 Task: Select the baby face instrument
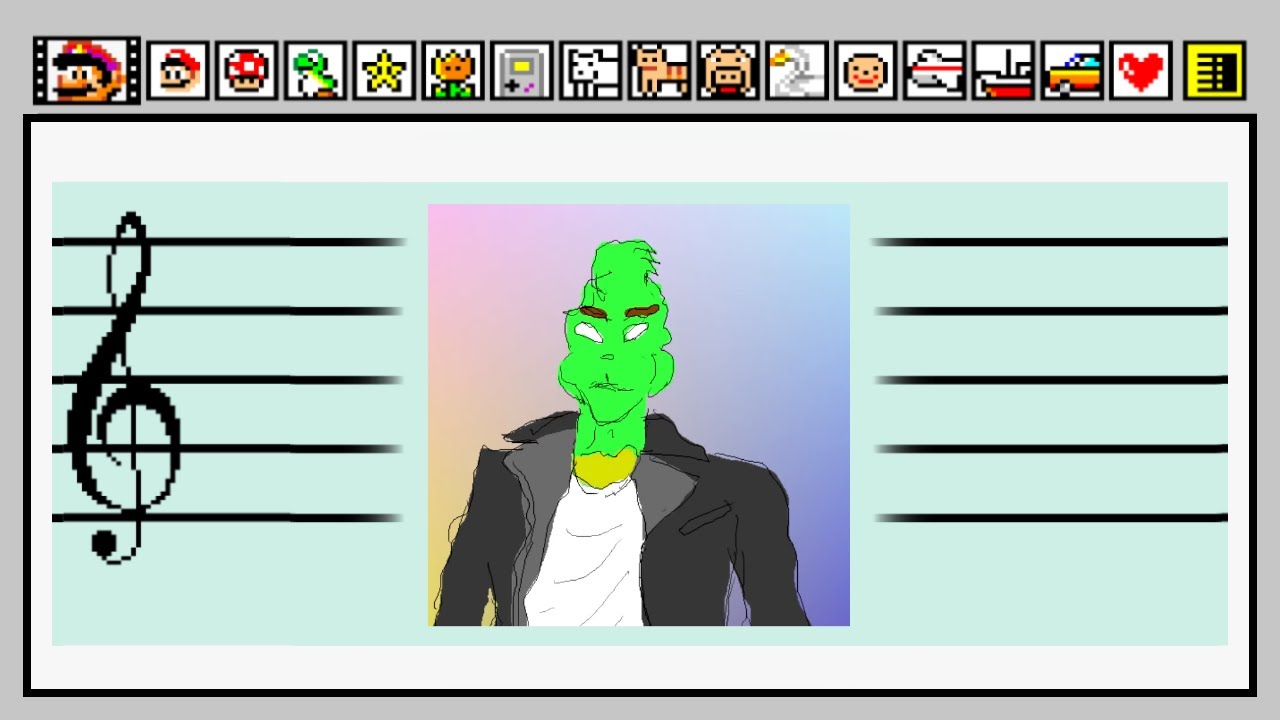[866, 71]
